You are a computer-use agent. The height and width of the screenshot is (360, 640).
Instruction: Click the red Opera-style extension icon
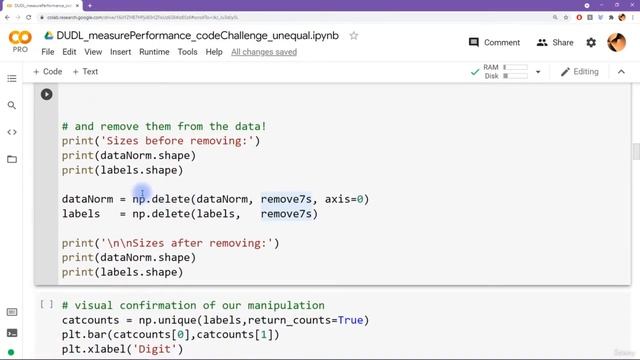(x=579, y=18)
